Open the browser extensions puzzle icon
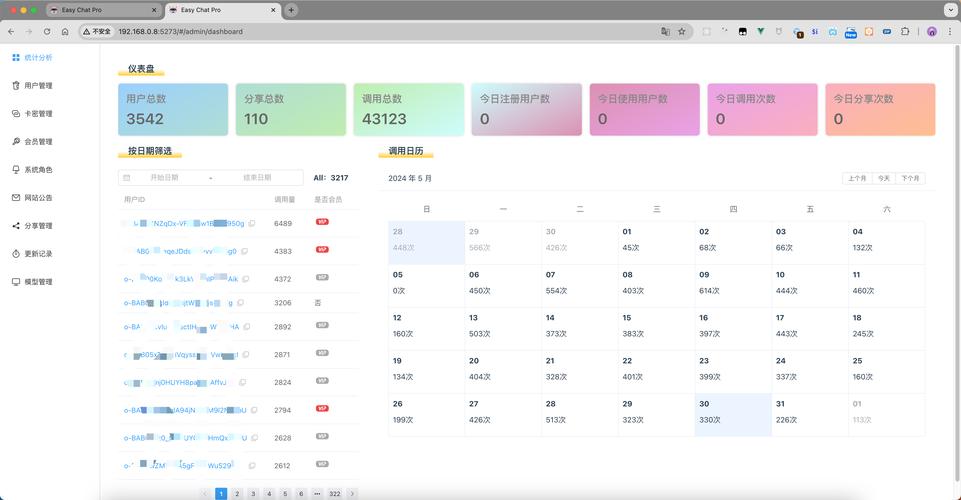 pyautogui.click(x=905, y=31)
